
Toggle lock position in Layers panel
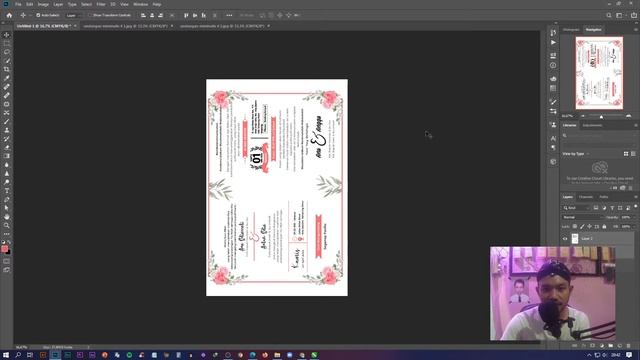click(589, 227)
